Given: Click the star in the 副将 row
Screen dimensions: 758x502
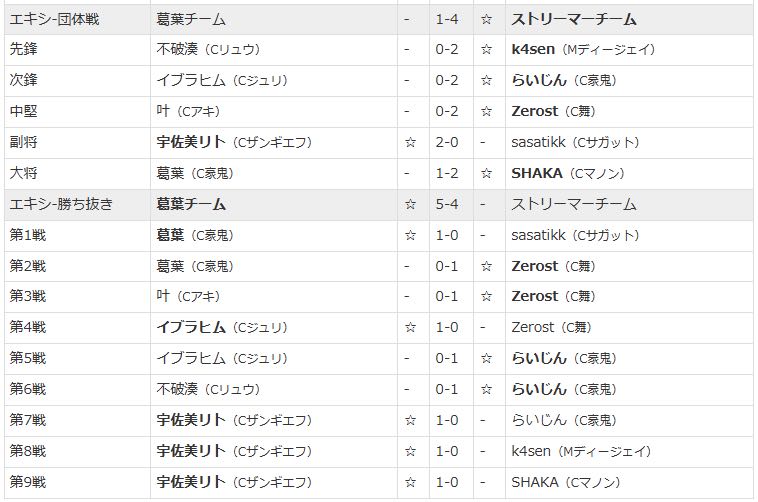Looking at the screenshot, I should [410, 142].
